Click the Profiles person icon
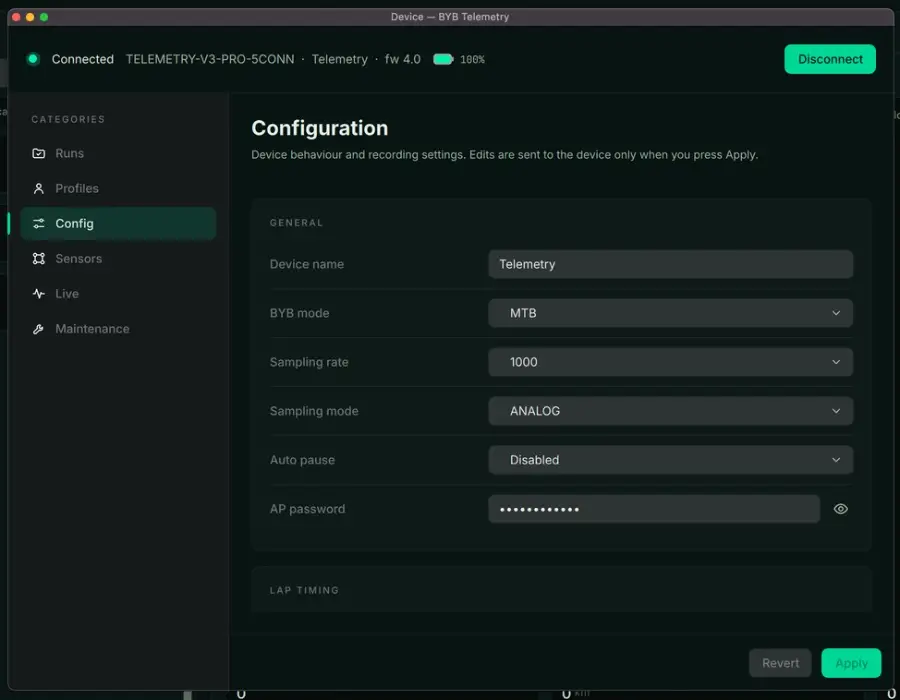Viewport: 900px width, 700px height. 38,188
